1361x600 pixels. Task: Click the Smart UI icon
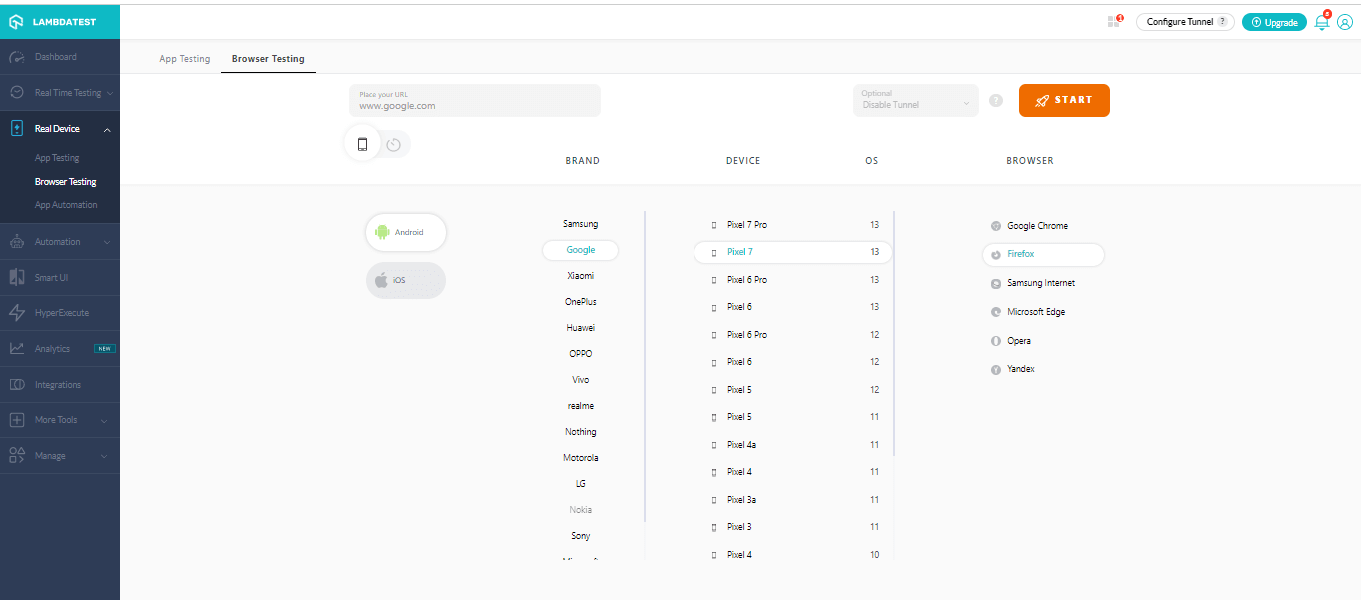[x=16, y=277]
